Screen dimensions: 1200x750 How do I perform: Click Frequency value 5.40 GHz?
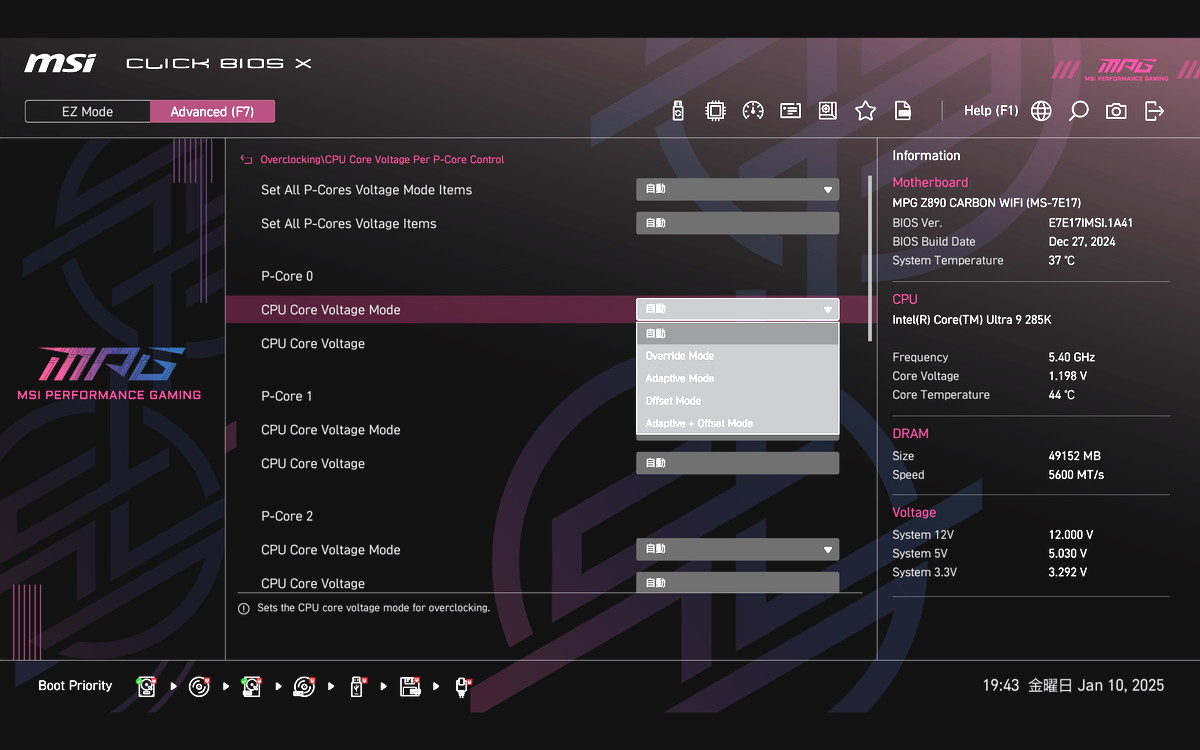tap(1072, 357)
